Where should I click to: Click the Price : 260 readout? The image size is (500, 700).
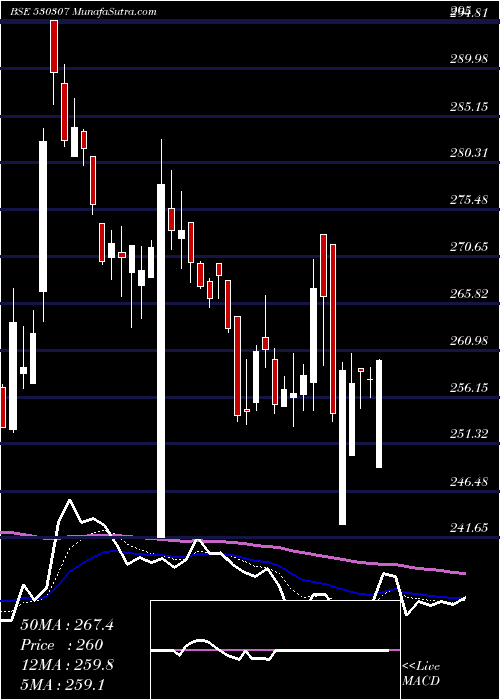click(62, 645)
